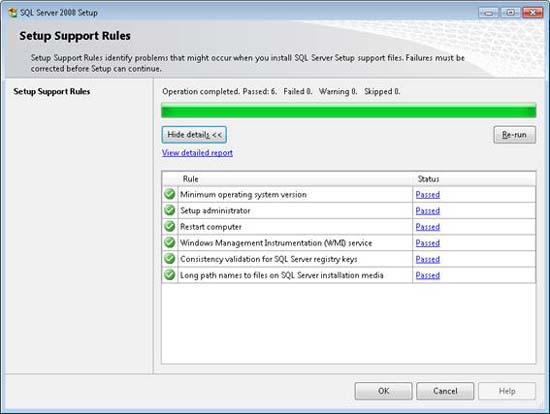Re-run the setup support rules
550x414 pixels.
click(x=514, y=135)
